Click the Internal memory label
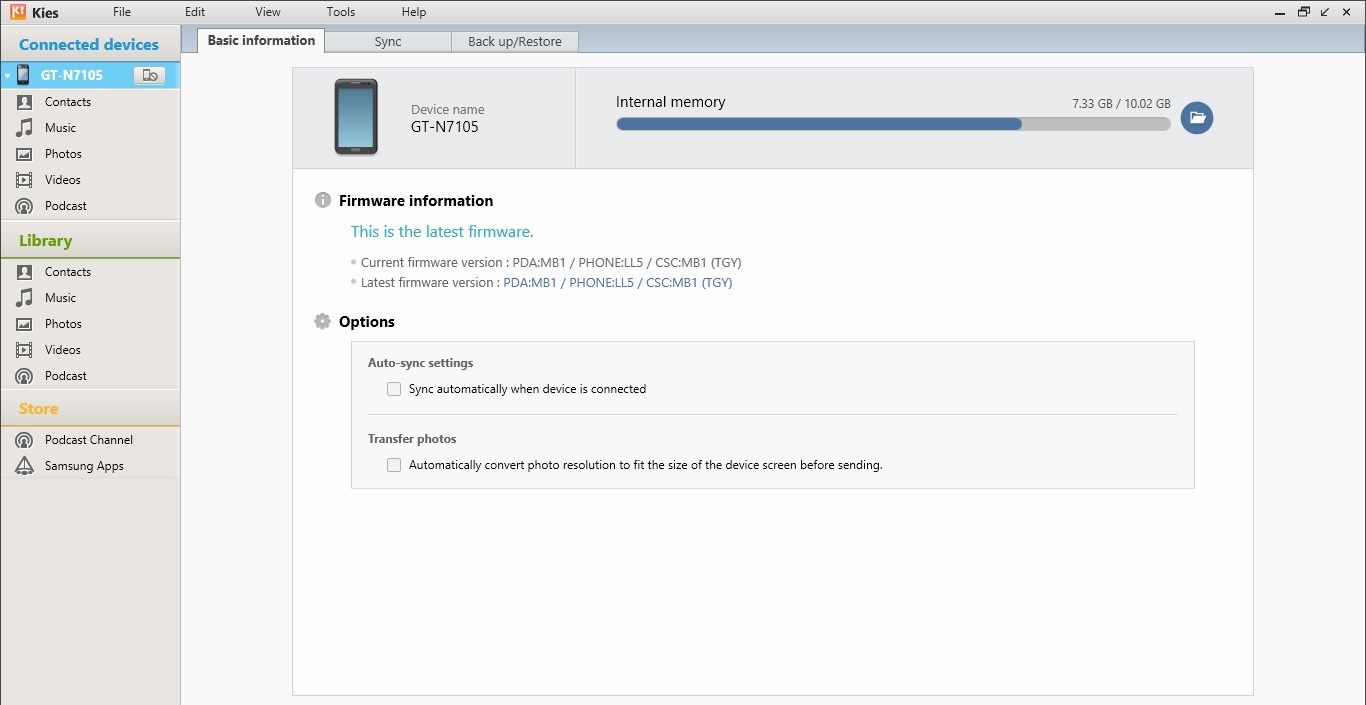 [x=670, y=102]
